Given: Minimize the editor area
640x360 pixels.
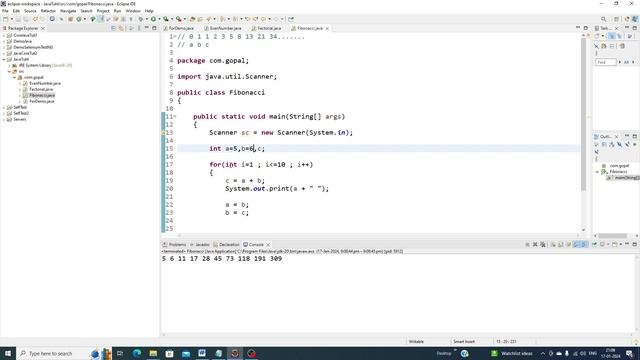Looking at the screenshot, I should (578, 28).
